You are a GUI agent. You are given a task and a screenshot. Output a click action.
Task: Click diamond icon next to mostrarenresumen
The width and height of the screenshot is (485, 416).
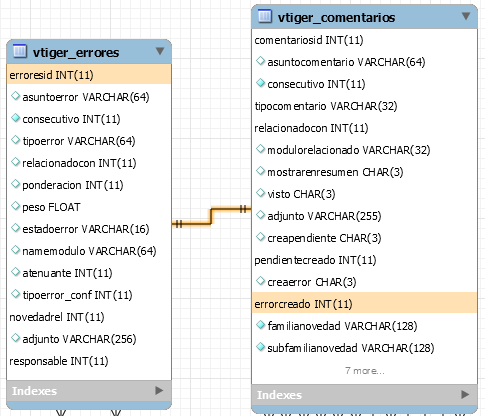click(x=260, y=171)
